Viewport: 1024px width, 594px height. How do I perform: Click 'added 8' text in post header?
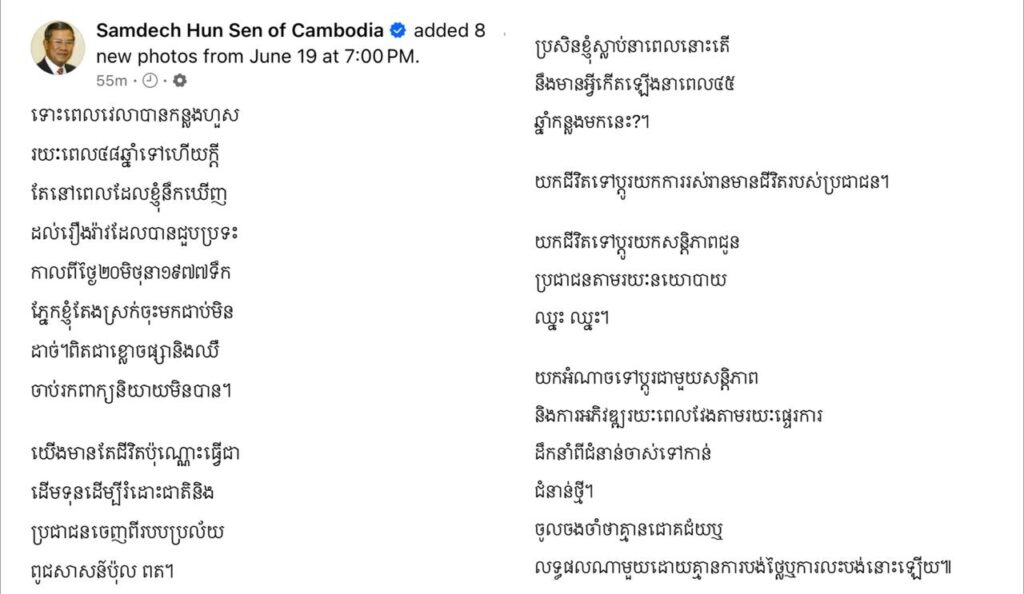(x=449, y=30)
